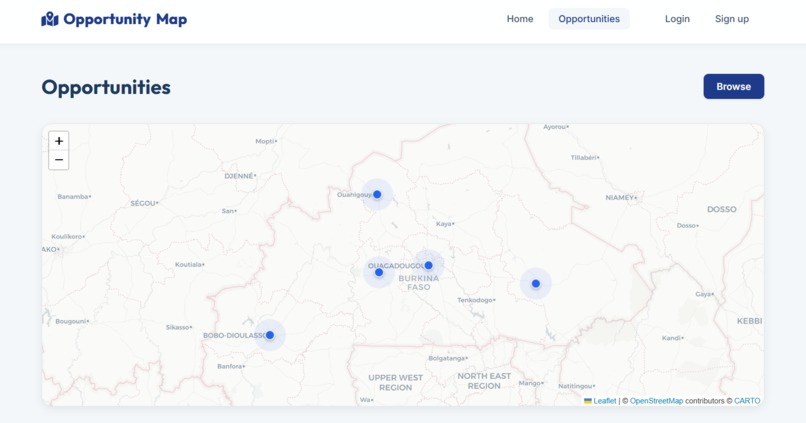Click the Mopti label on the map
The image size is (806, 423).
pyautogui.click(x=266, y=141)
